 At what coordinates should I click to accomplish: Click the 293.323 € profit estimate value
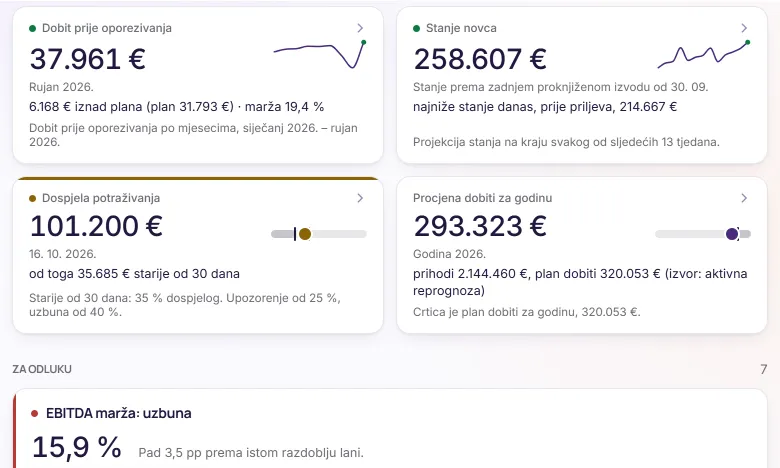480,226
